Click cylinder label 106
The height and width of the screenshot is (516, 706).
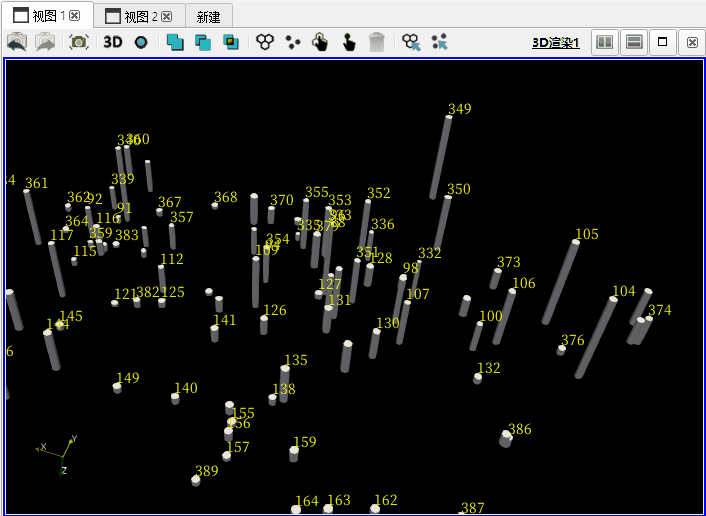click(x=524, y=283)
